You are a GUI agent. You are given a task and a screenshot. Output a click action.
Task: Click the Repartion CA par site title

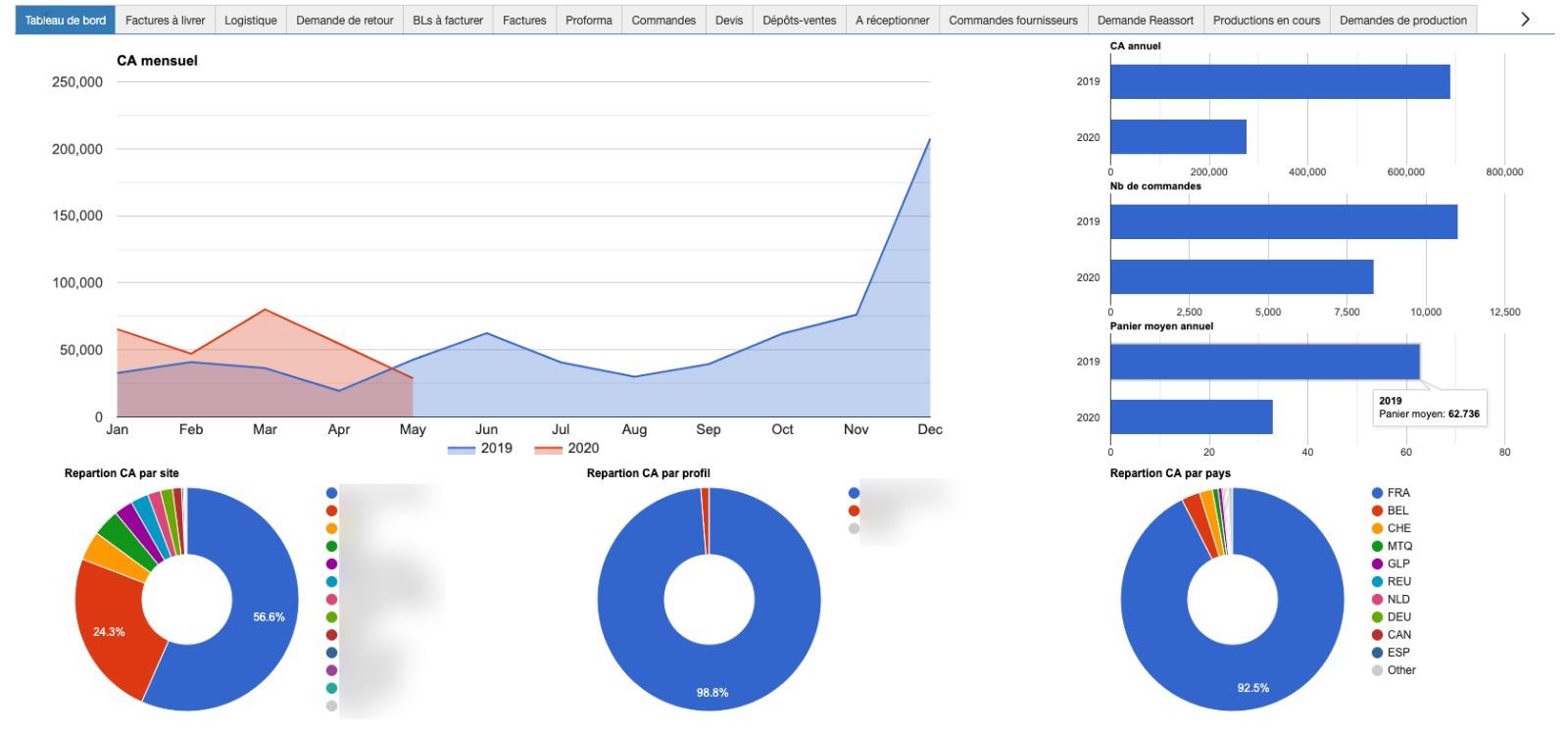point(122,473)
